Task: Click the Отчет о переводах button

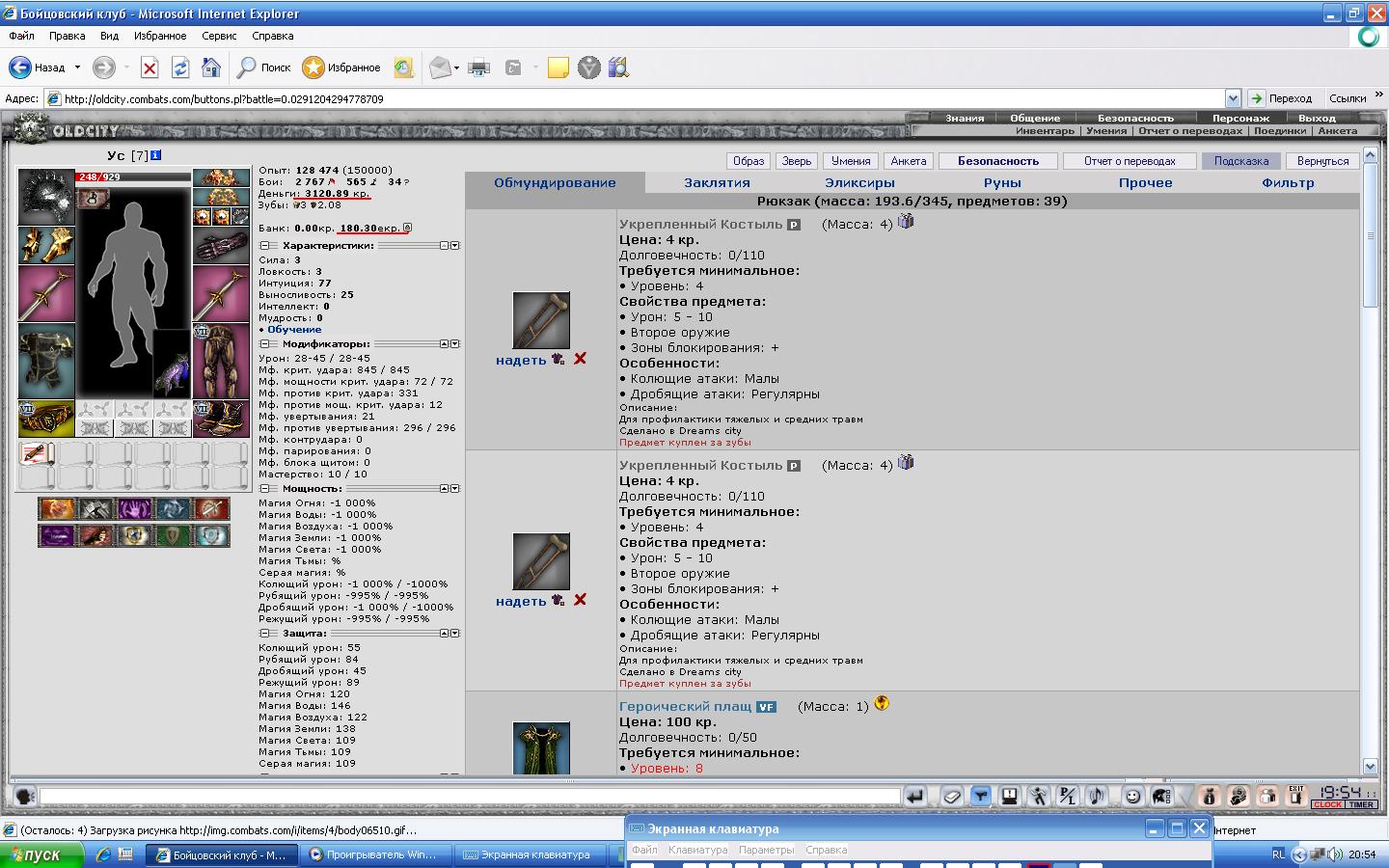Action: point(1129,161)
